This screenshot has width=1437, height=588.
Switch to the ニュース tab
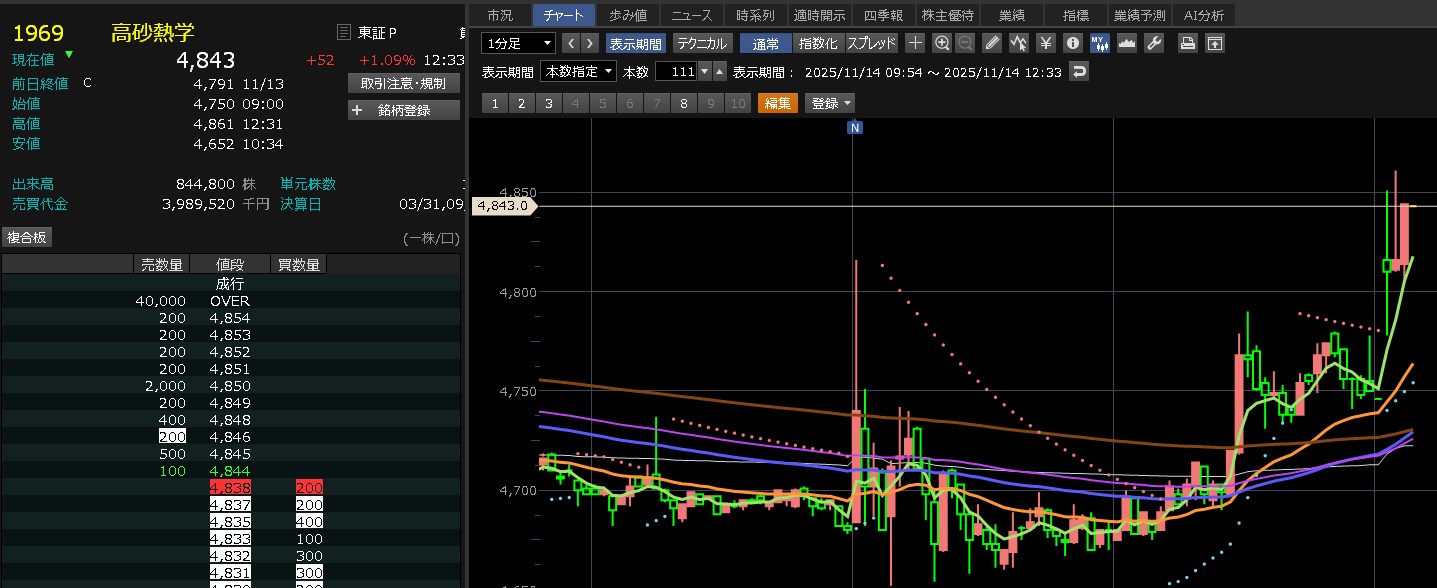tap(692, 15)
